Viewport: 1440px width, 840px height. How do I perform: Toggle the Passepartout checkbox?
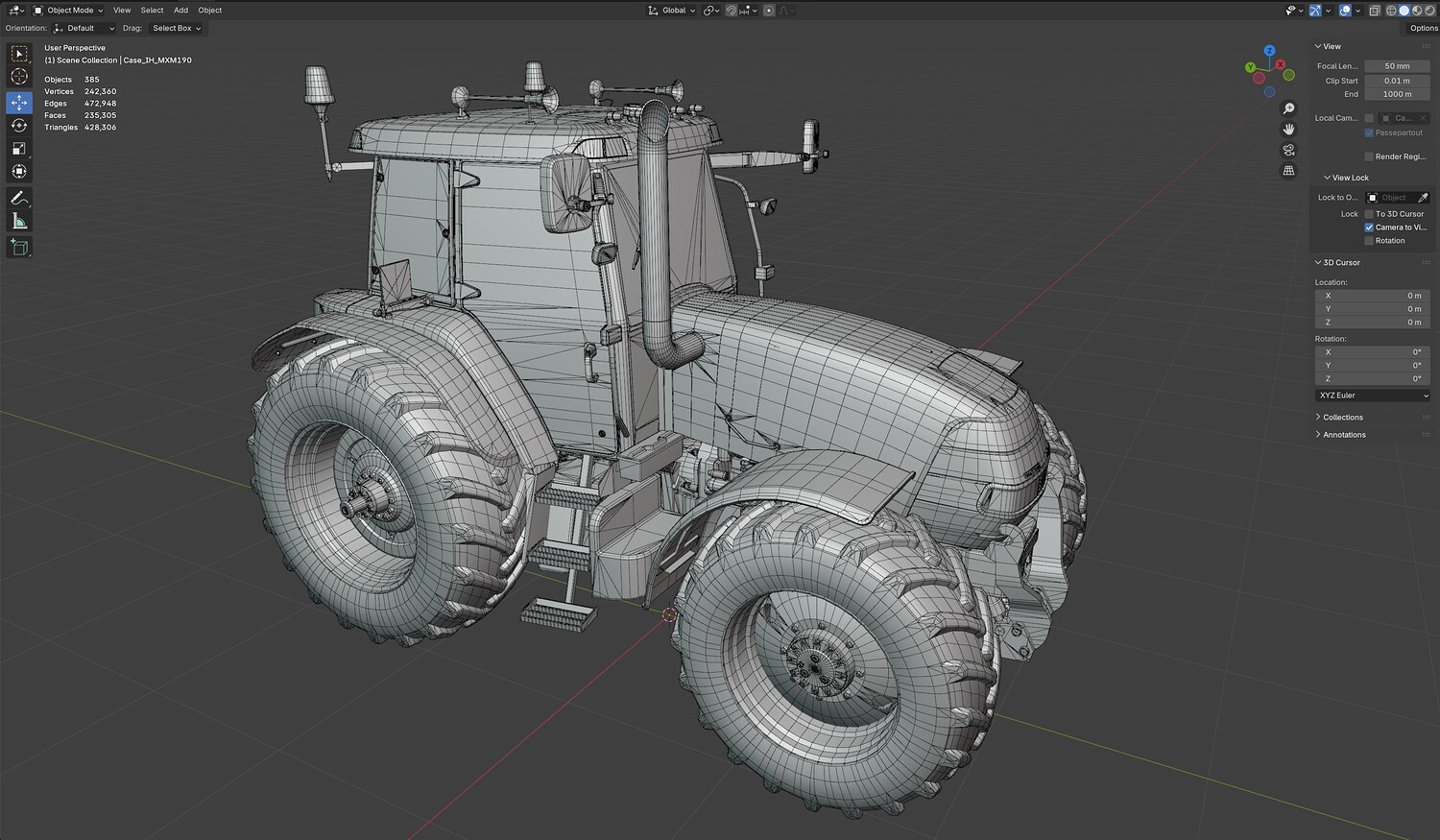click(x=1369, y=132)
